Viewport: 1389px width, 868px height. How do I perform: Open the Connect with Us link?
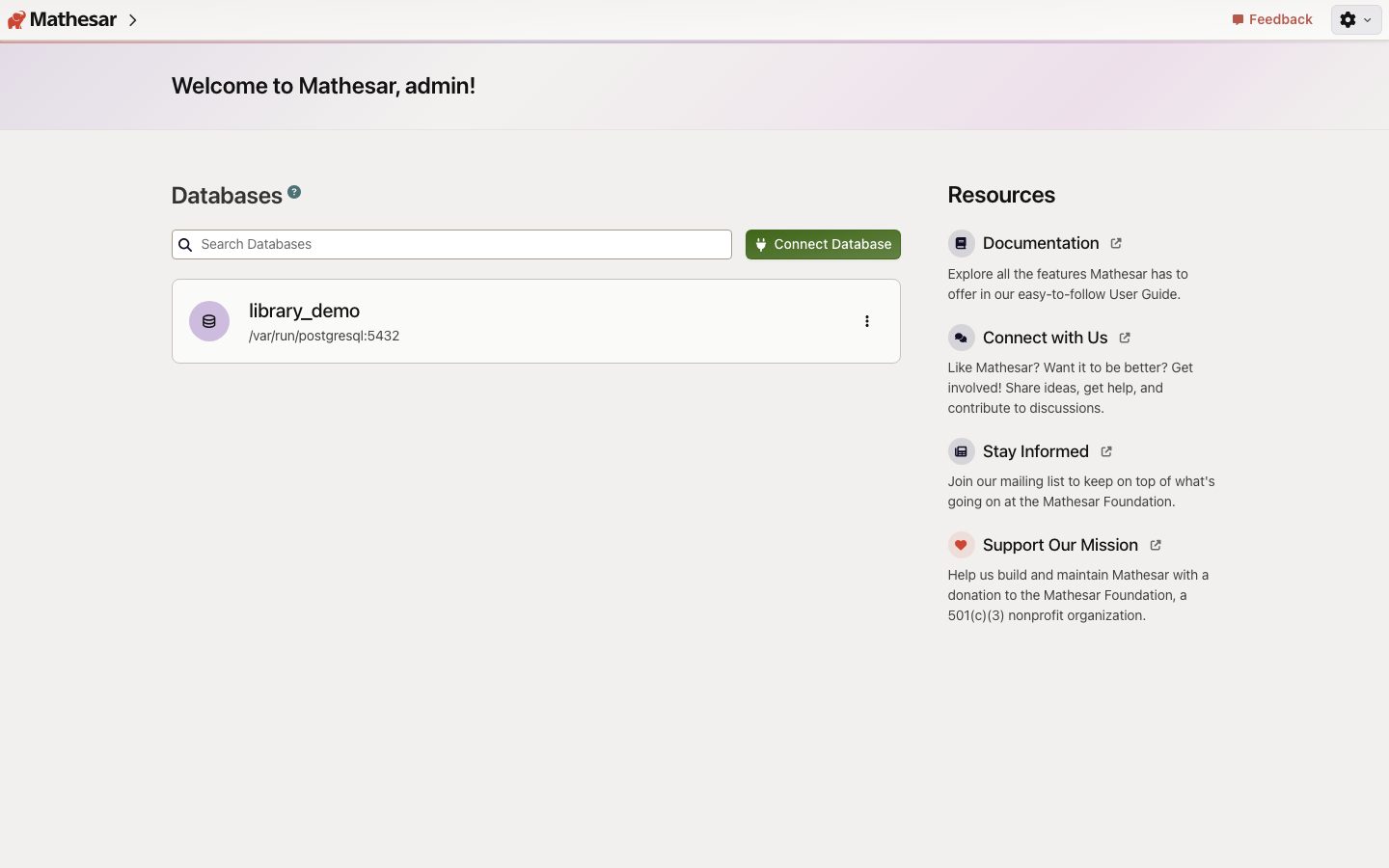point(1045,338)
